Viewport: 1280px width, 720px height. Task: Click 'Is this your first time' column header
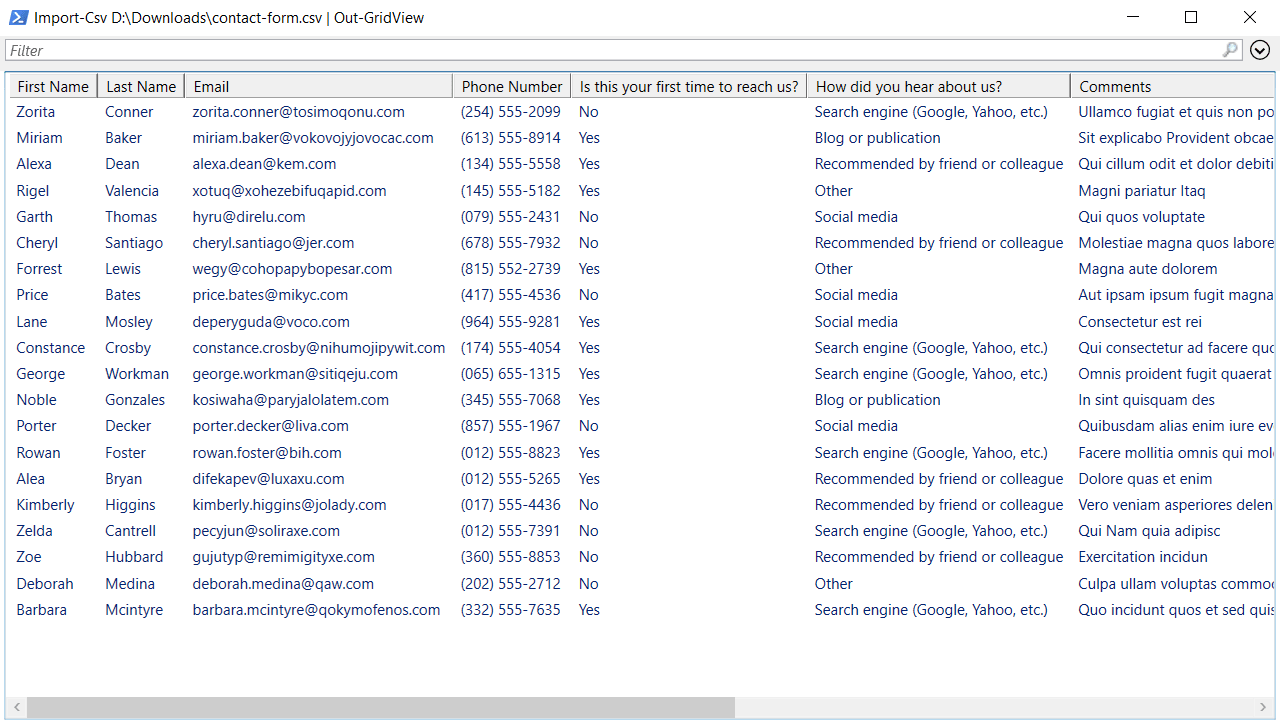(689, 87)
